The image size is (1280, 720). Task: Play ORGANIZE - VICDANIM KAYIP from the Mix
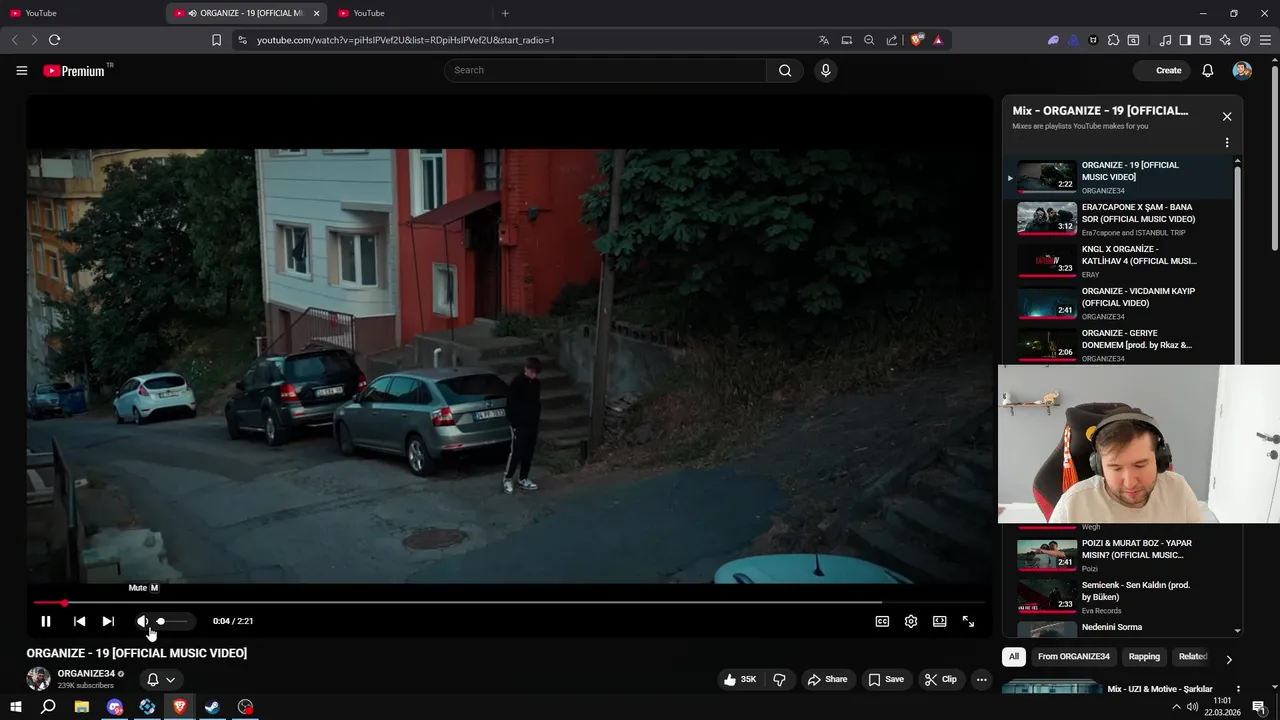point(1120,303)
